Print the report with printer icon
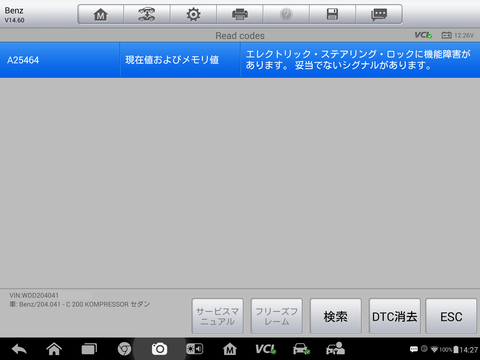 240,14
